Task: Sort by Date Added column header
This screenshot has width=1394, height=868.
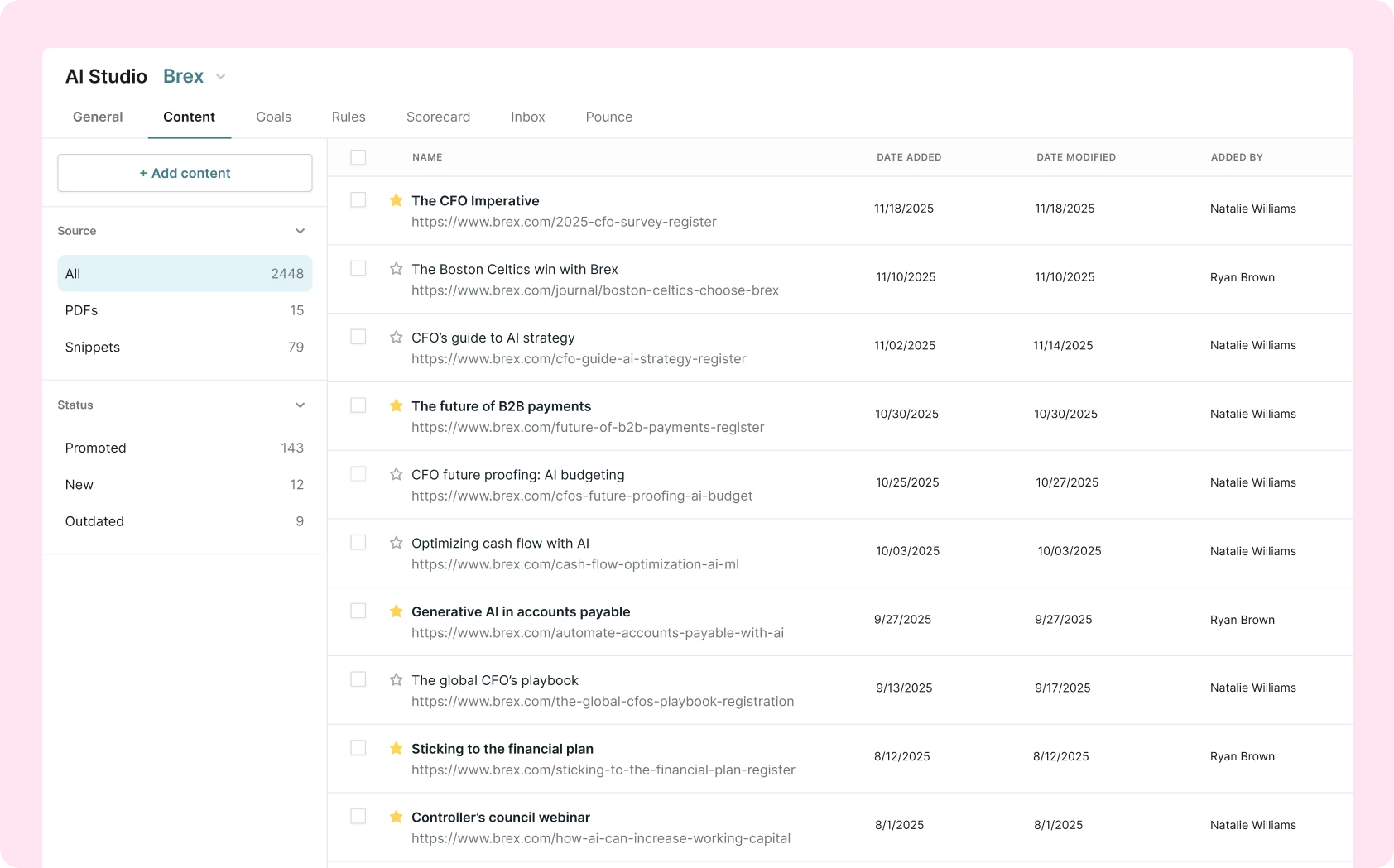Action: tap(909, 157)
